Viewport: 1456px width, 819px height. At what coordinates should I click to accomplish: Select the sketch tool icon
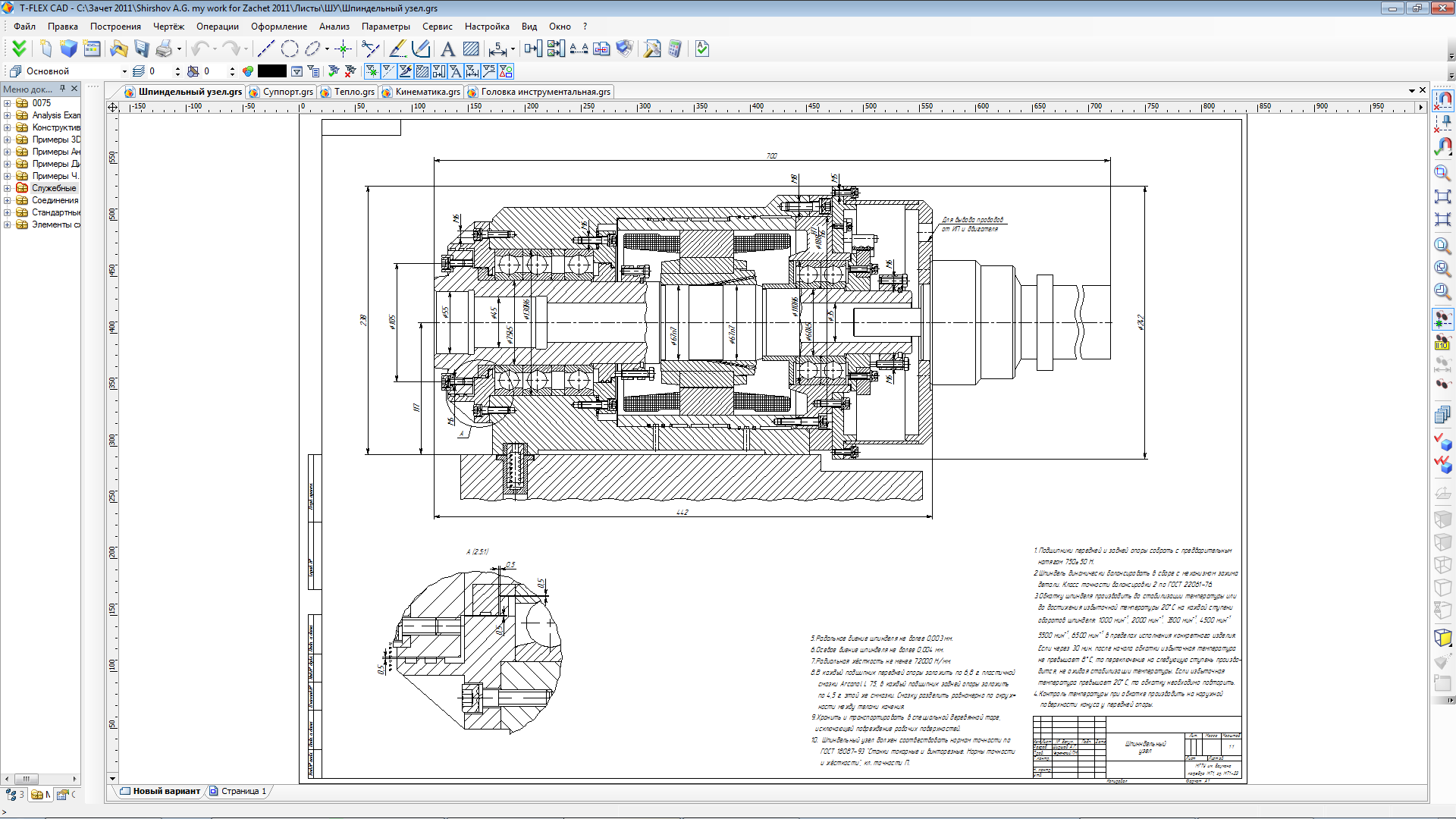[421, 49]
